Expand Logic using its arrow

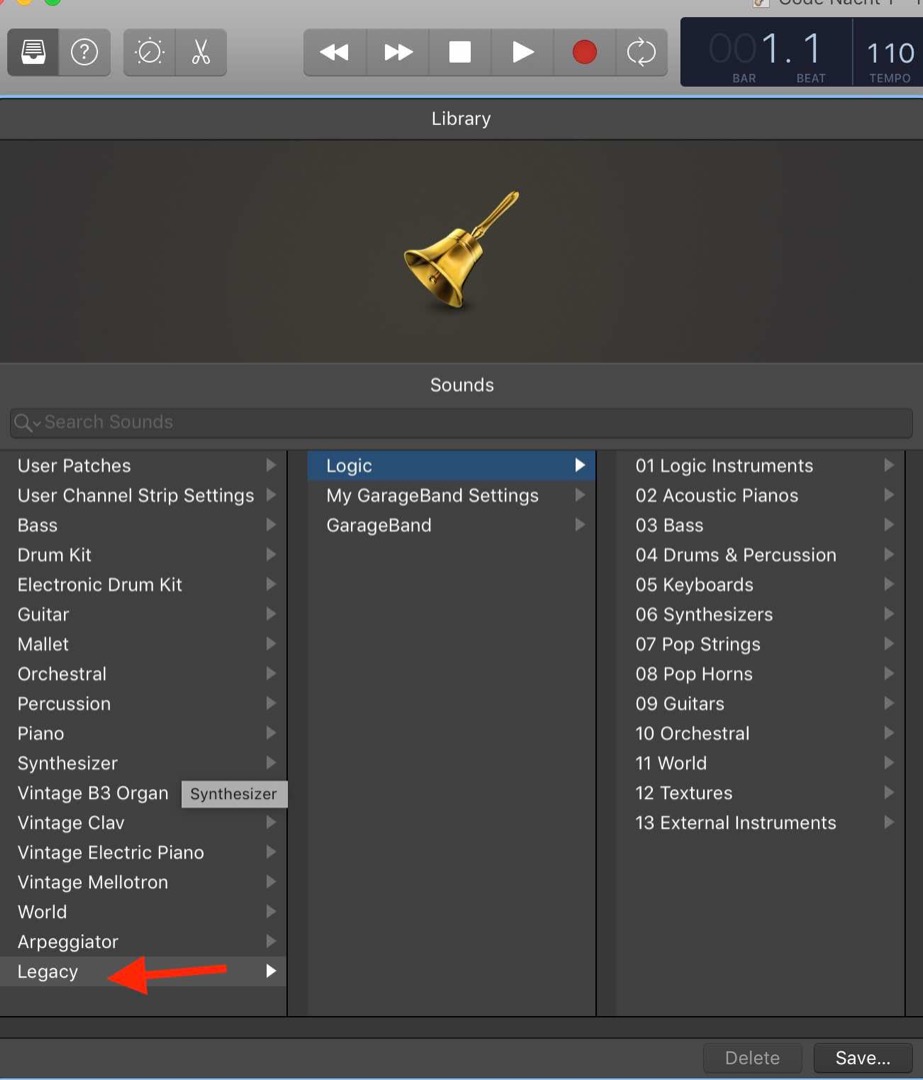pyautogui.click(x=580, y=466)
